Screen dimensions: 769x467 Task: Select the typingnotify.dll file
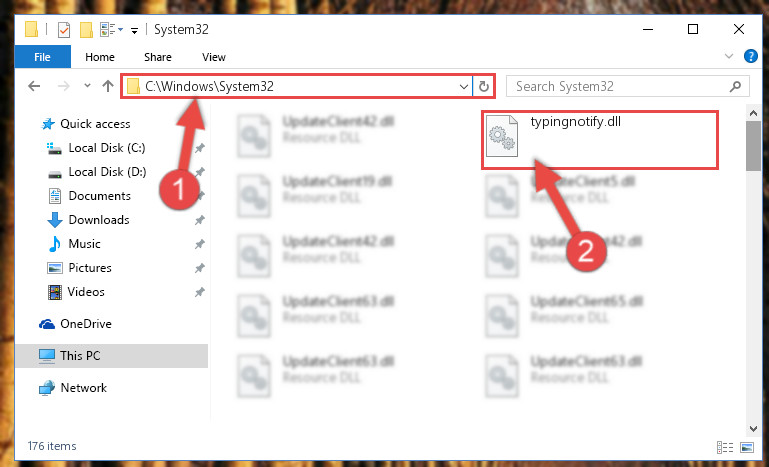pos(600,140)
